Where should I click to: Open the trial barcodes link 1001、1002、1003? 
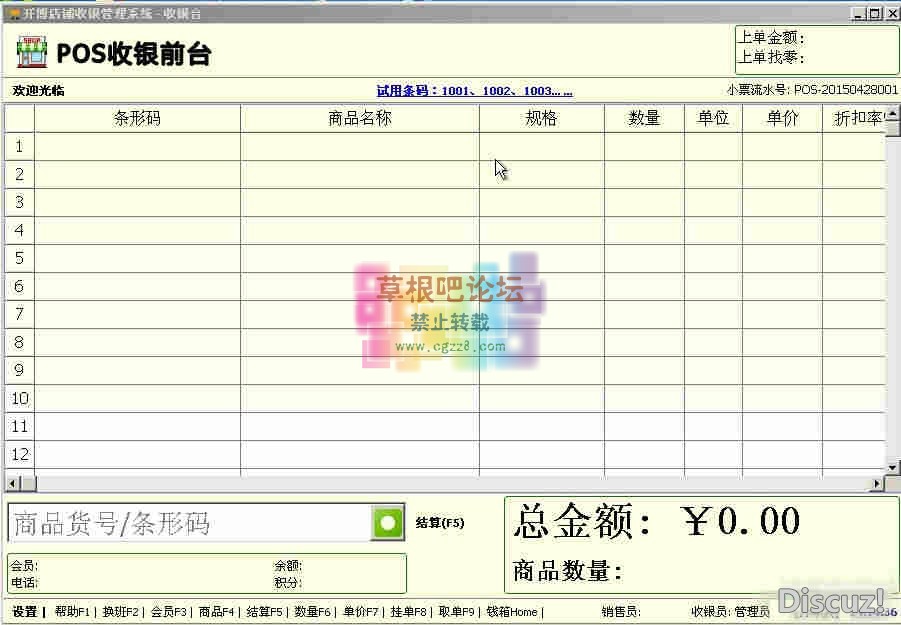tap(472, 89)
